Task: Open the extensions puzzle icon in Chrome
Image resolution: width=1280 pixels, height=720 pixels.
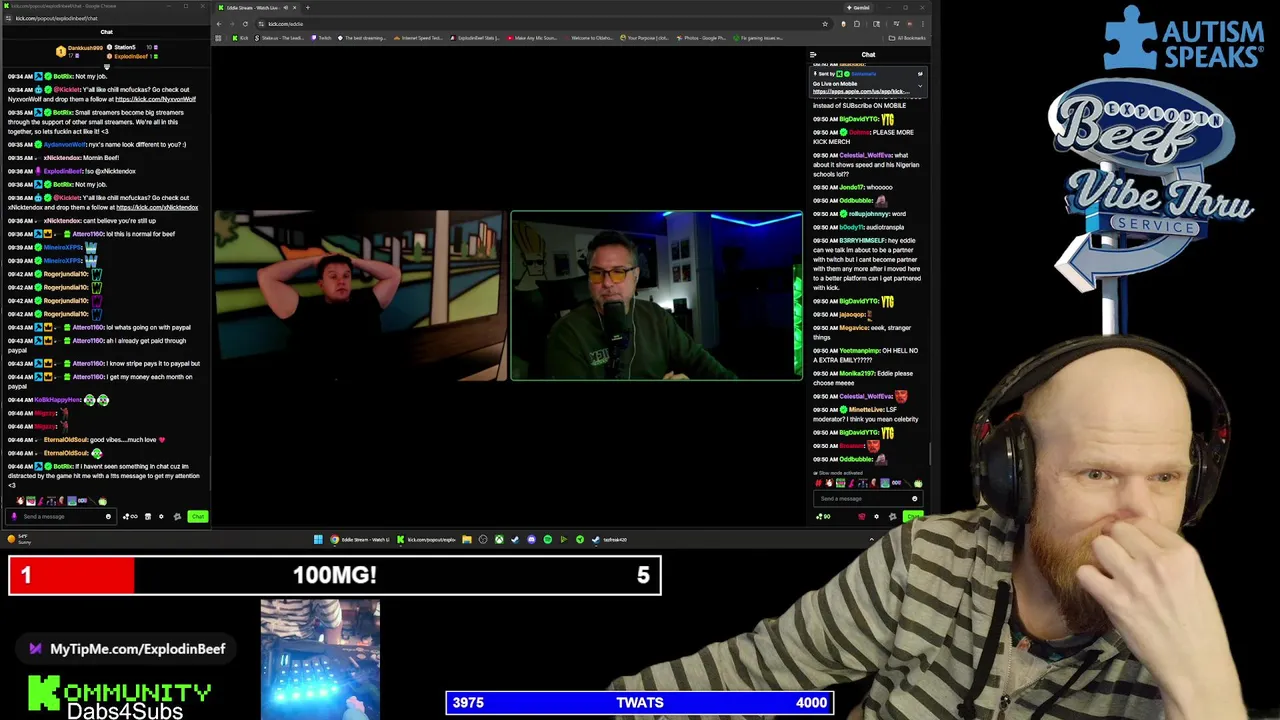Action: pyautogui.click(x=857, y=24)
